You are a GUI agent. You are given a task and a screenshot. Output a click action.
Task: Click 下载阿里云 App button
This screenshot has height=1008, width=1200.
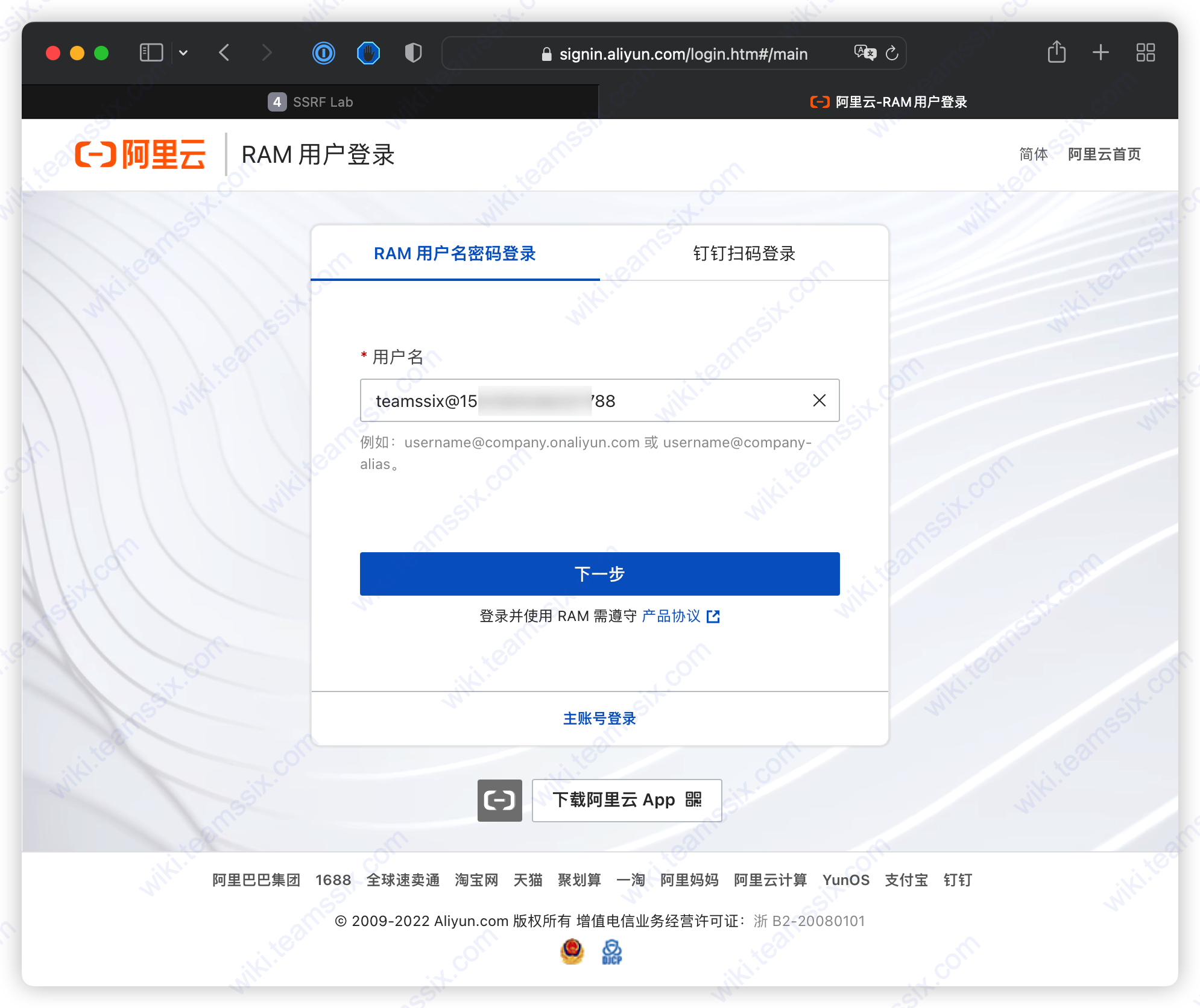coord(627,801)
